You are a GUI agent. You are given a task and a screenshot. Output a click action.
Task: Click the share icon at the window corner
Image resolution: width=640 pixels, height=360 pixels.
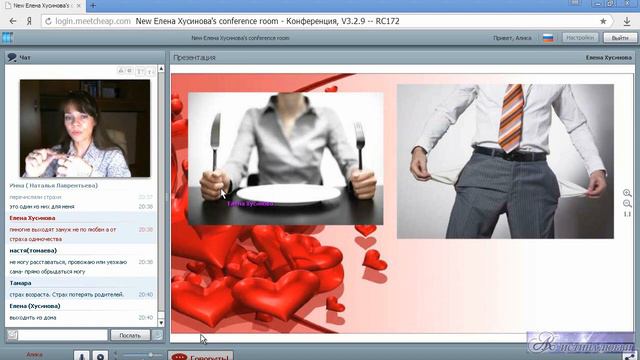[x=629, y=356]
